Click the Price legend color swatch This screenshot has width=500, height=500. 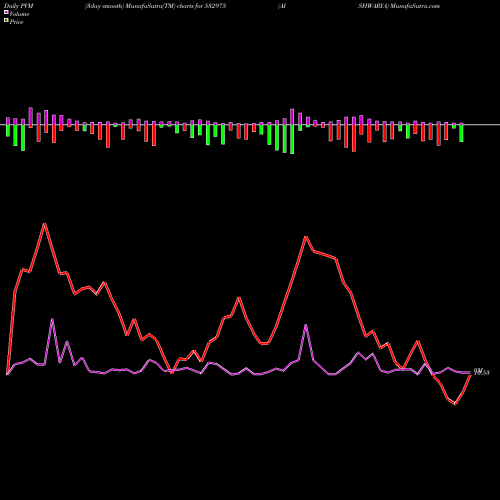[6, 21]
